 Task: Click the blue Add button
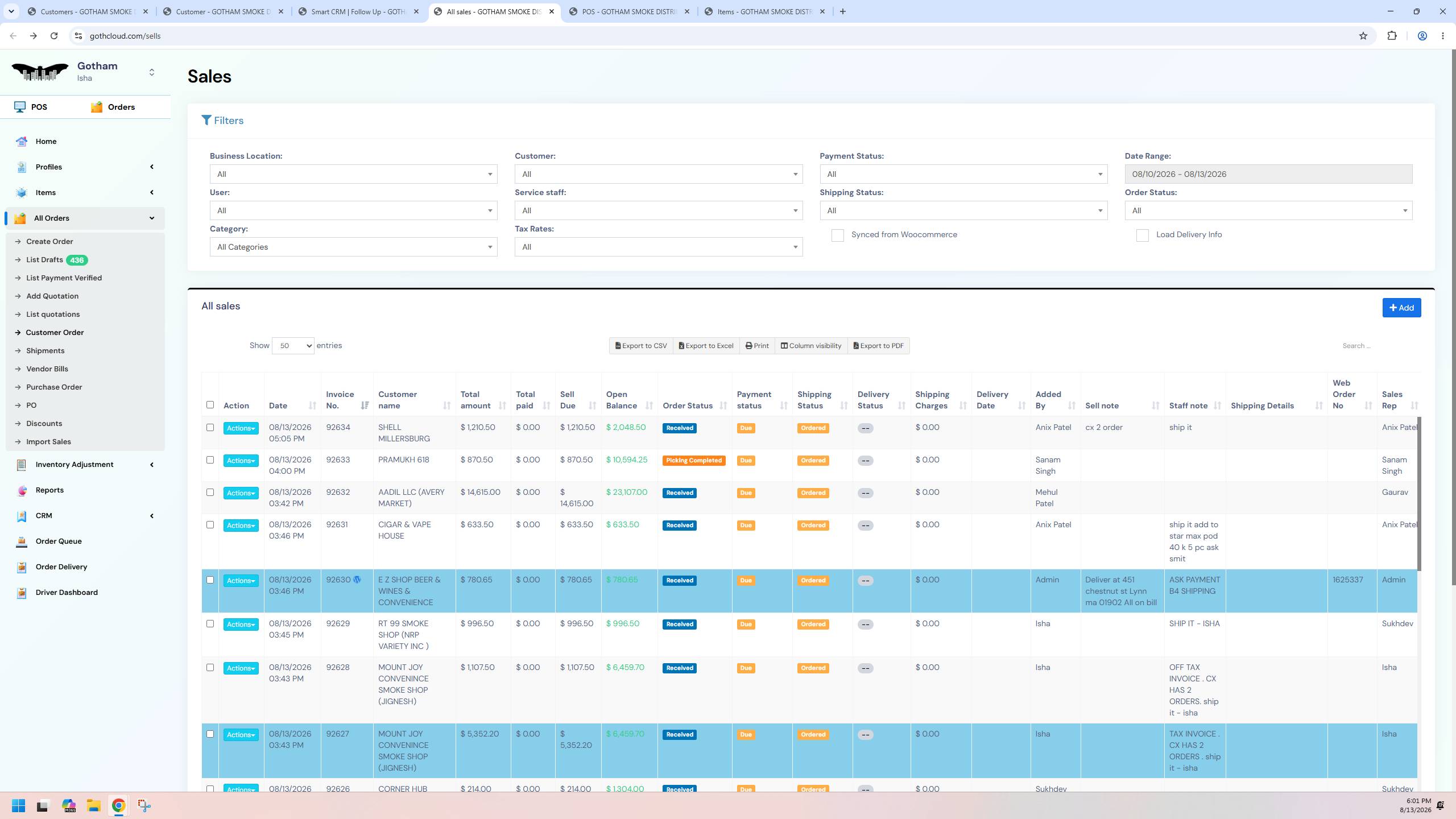tap(1401, 308)
